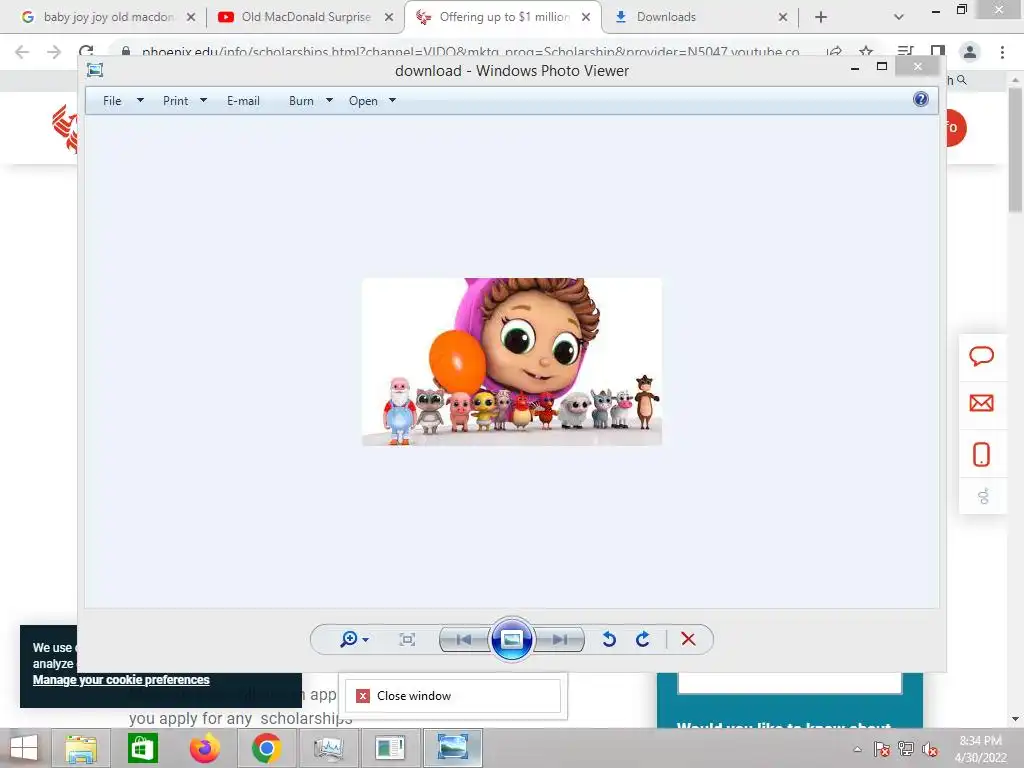
Task: Expand the Print dropdown arrow
Action: [203, 100]
